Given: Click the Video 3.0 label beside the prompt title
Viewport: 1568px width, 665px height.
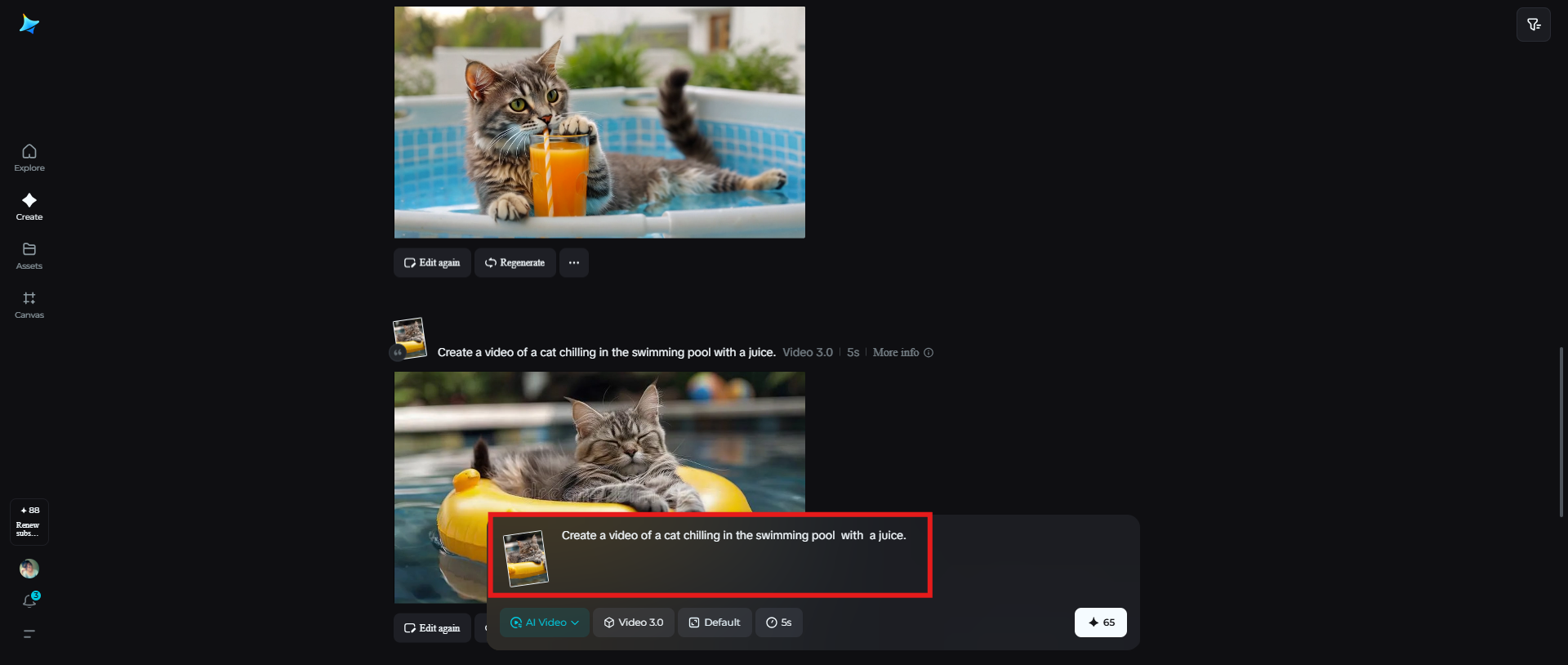Looking at the screenshot, I should click(x=808, y=353).
